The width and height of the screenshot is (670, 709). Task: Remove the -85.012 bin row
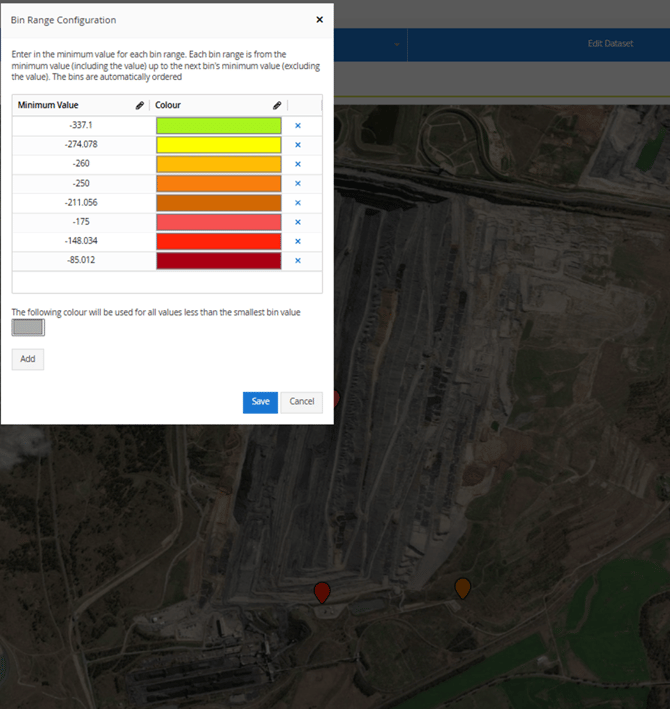tap(298, 261)
